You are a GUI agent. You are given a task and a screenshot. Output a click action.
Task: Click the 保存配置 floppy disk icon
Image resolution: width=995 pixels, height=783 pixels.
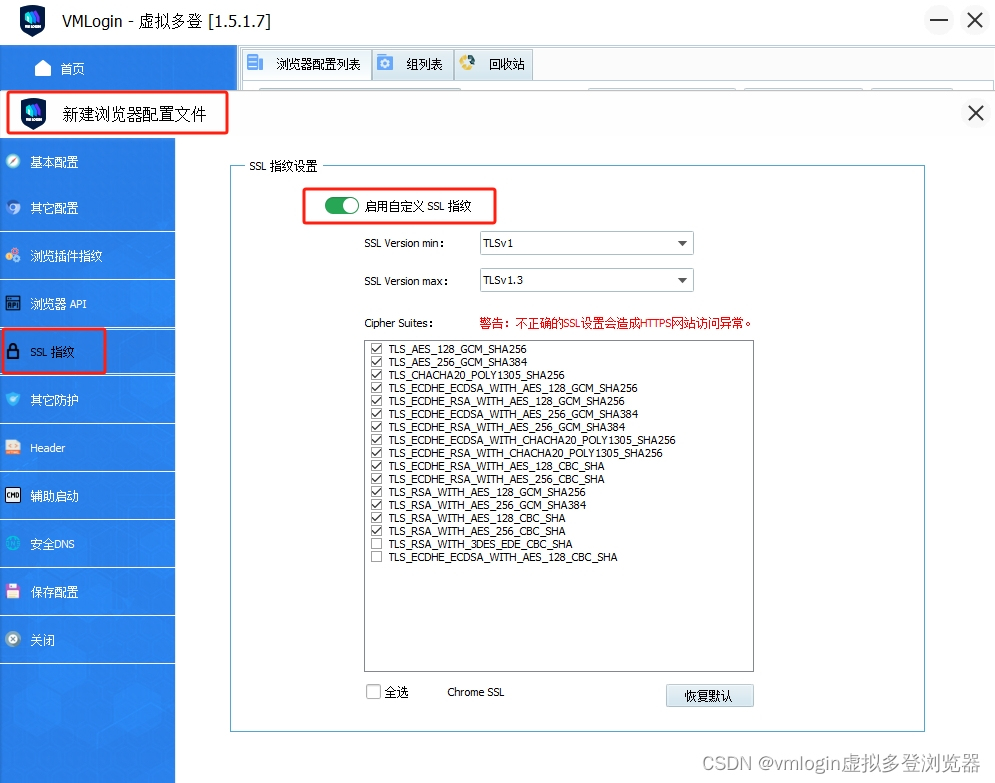pyautogui.click(x=13, y=591)
